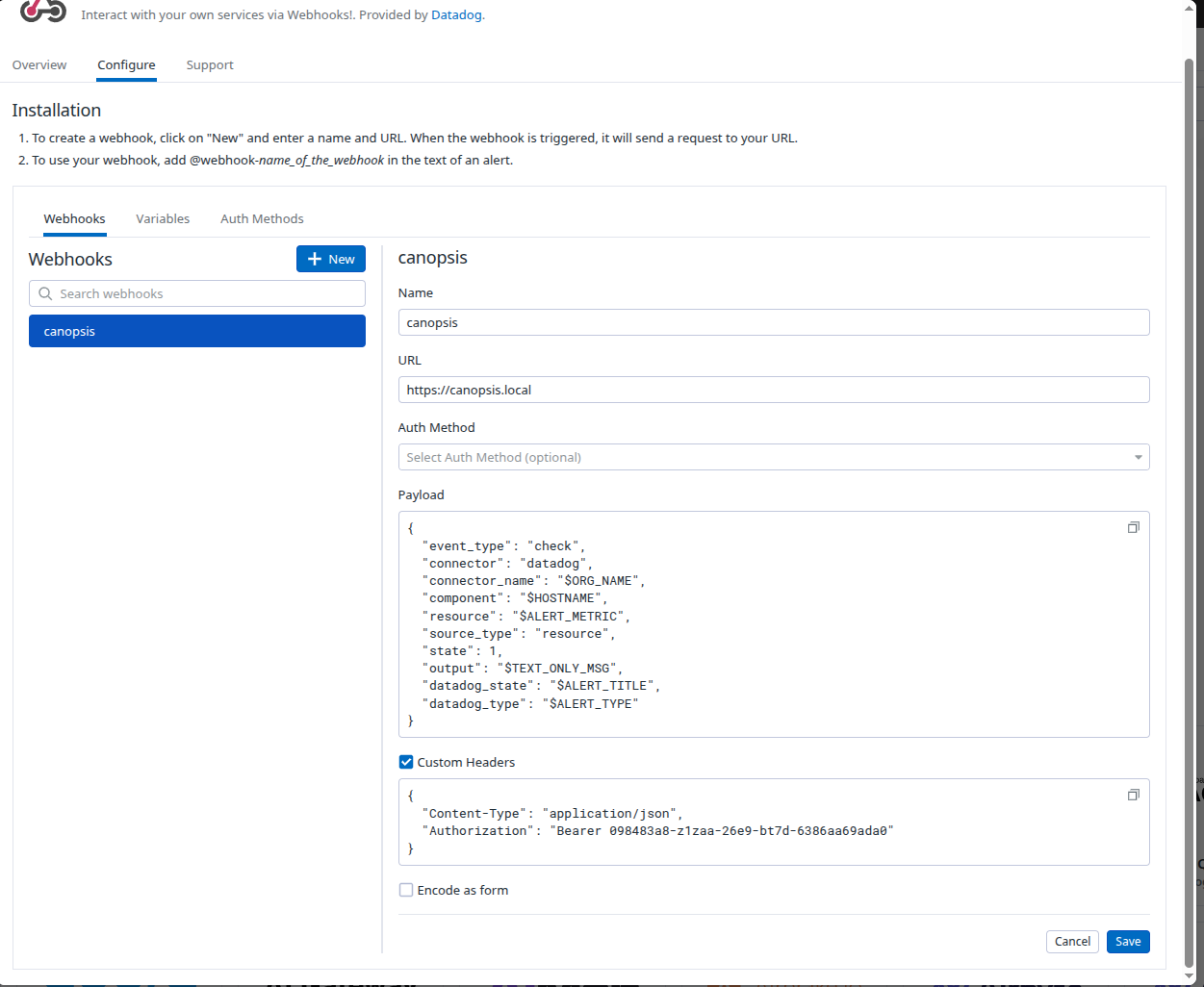Image resolution: width=1204 pixels, height=987 pixels.
Task: Create a webhook with the New button
Action: point(331,259)
